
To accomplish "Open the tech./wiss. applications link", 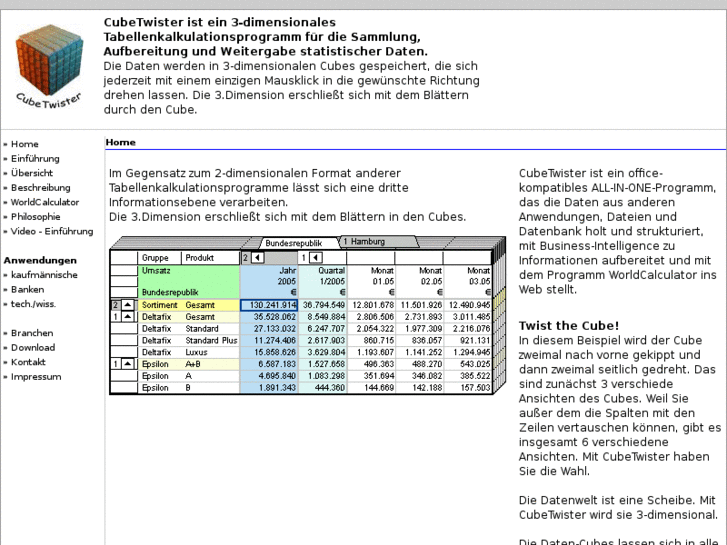I will click(33, 304).
